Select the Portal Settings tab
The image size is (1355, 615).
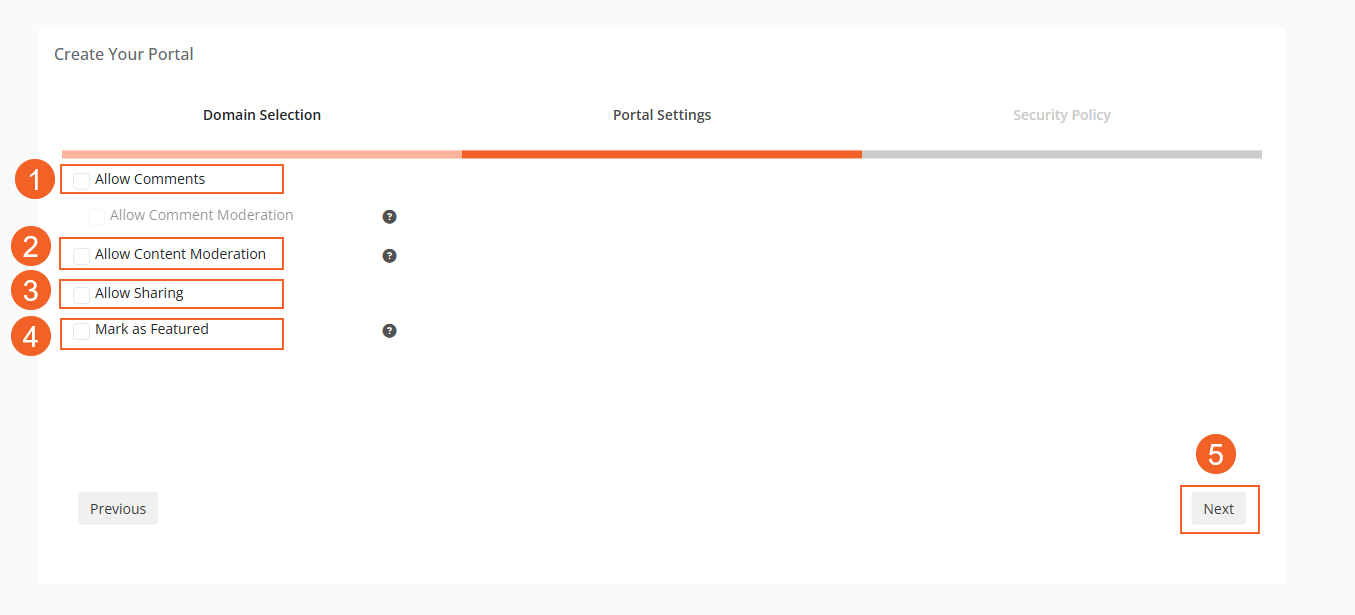(662, 114)
